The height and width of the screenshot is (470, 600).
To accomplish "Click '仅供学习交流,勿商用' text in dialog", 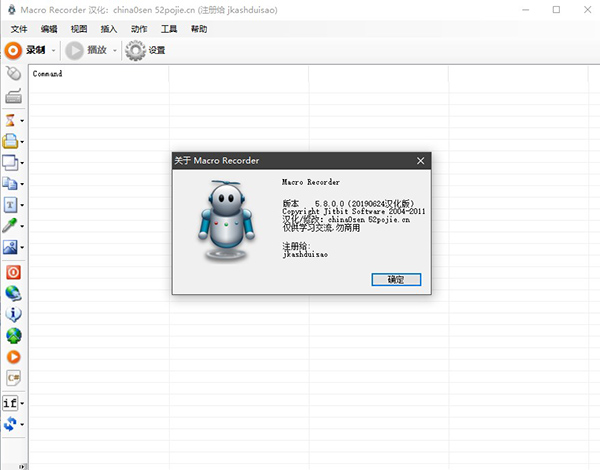I will pos(321,228).
